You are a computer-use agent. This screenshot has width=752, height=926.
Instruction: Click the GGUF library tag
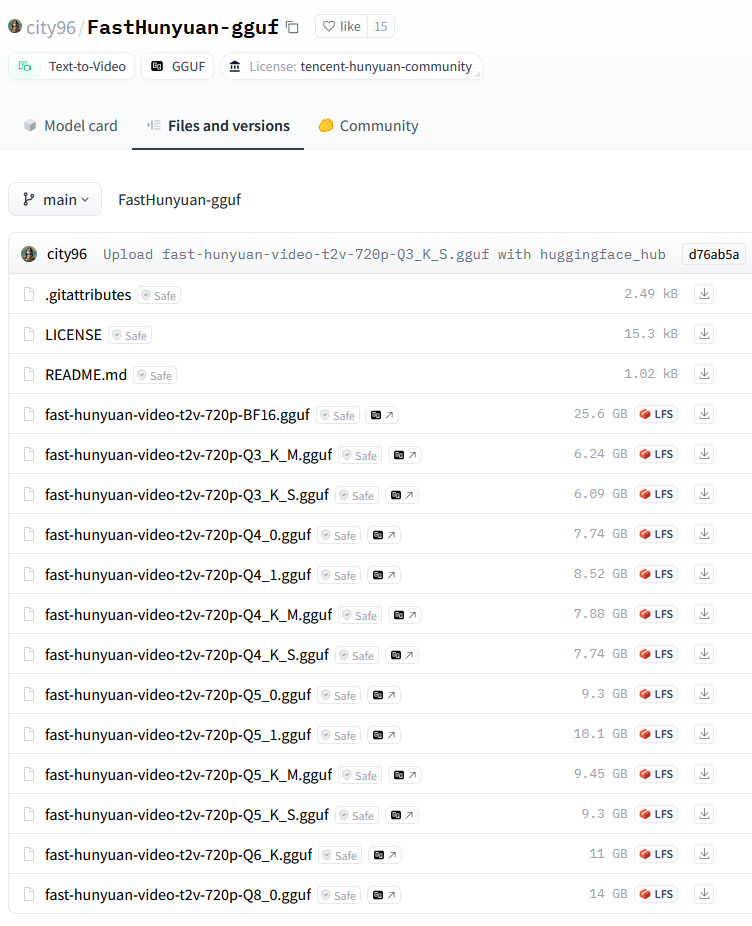[177, 66]
